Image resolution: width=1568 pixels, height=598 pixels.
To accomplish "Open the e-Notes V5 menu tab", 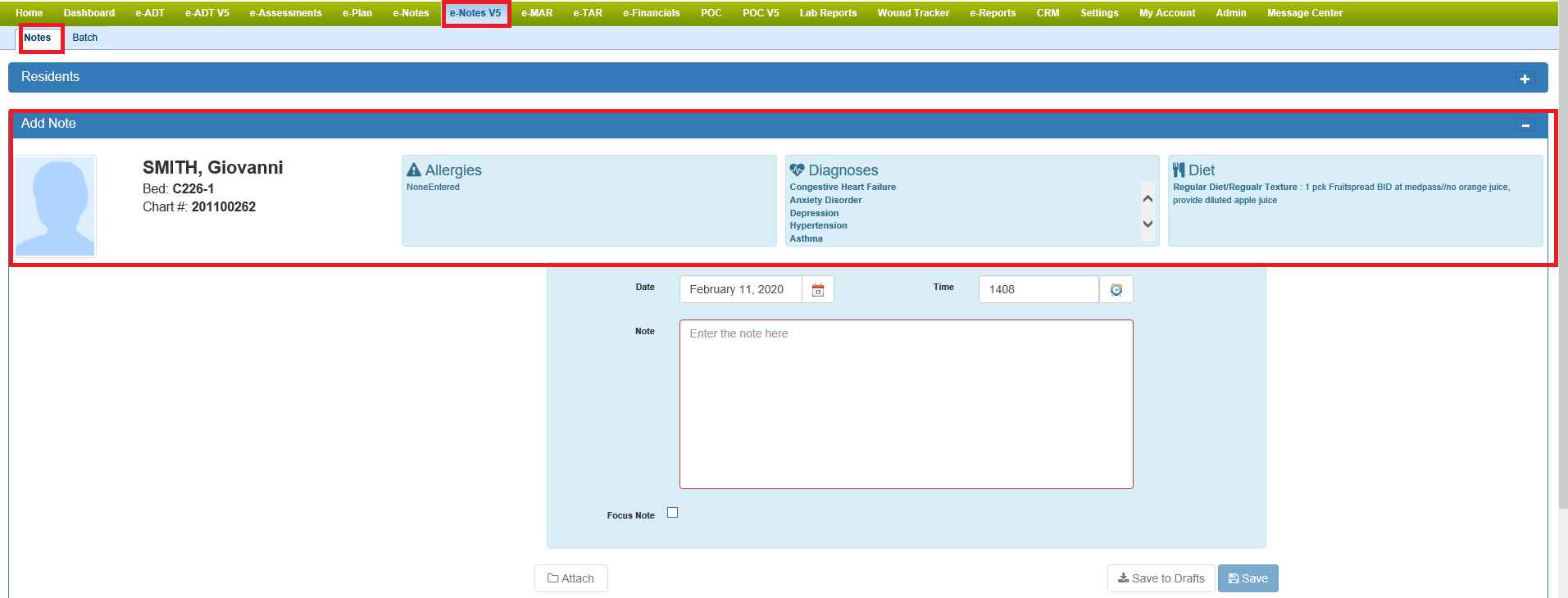I will 475,13.
